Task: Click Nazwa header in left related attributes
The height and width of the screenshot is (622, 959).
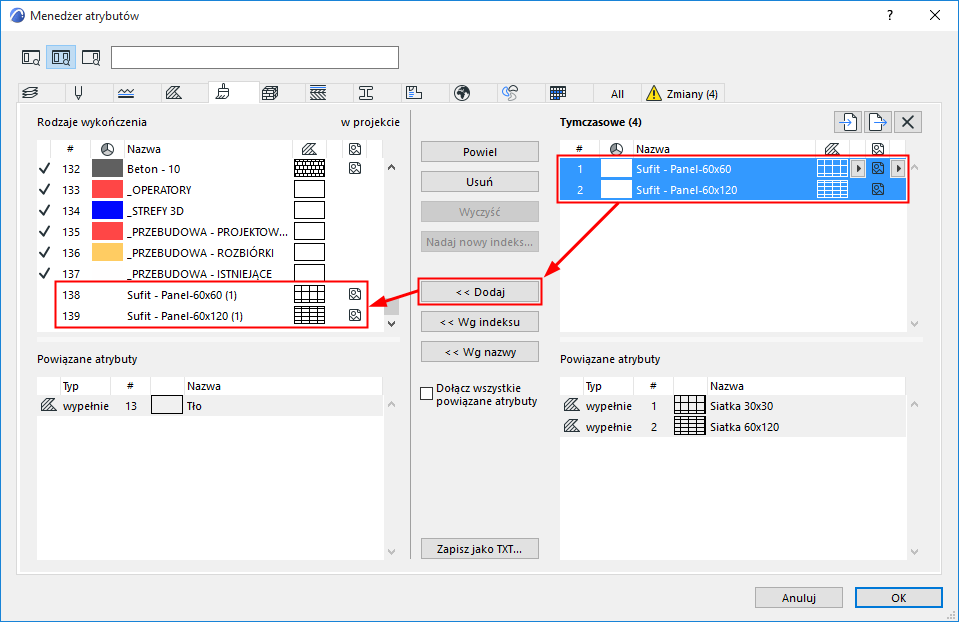Action: tap(204, 386)
